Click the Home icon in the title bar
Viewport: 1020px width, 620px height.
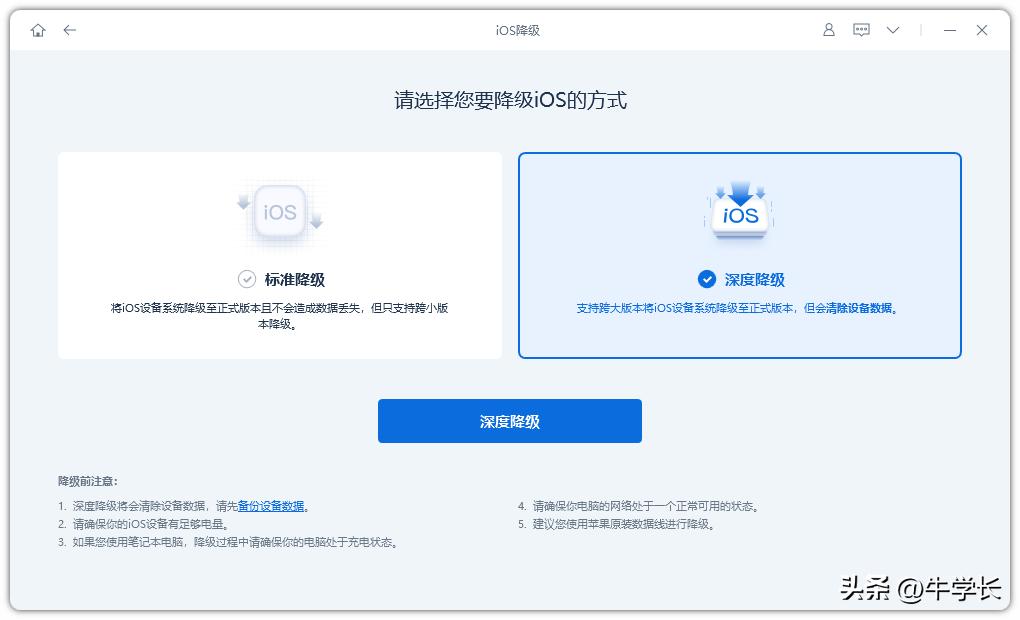pos(38,30)
